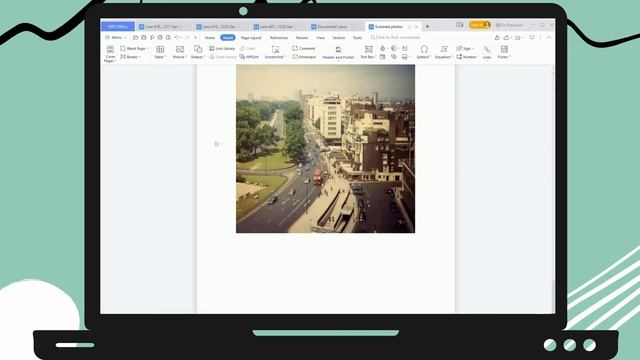Image resolution: width=640 pixels, height=360 pixels.
Task: Click the find commands search box
Action: (x=395, y=38)
